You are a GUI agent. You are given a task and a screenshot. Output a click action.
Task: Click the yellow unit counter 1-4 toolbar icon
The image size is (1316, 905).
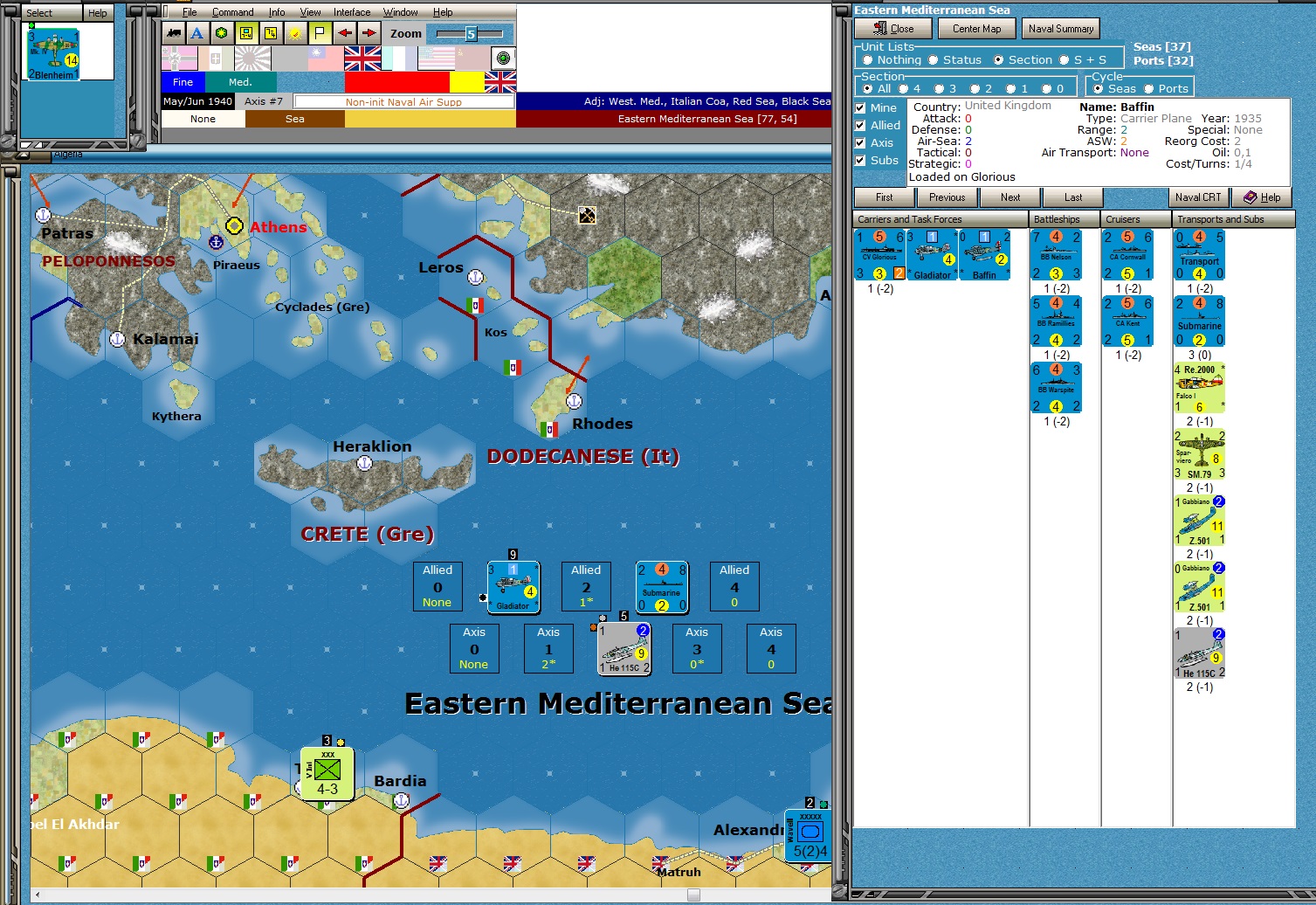pyautogui.click(x=246, y=33)
